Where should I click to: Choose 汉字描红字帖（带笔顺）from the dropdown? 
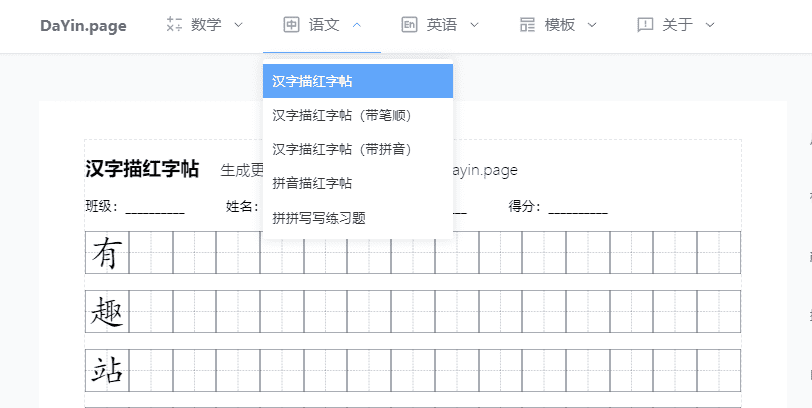coord(358,115)
